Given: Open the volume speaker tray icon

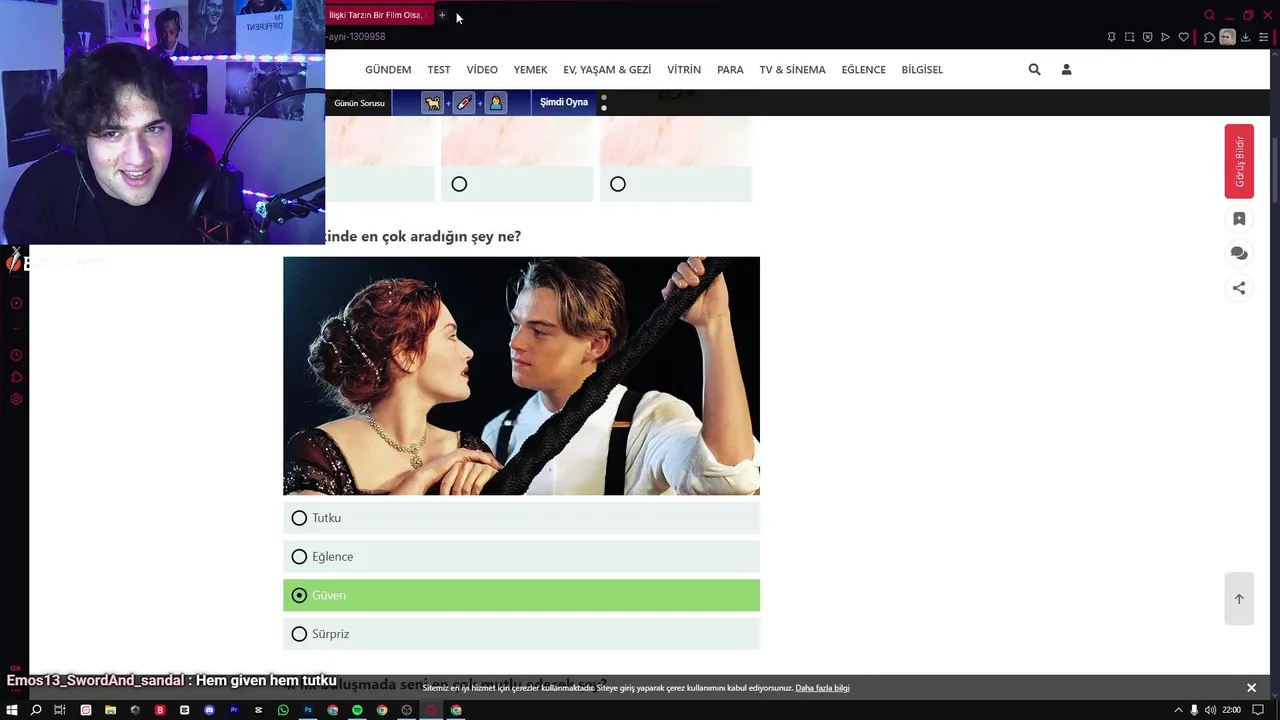Looking at the screenshot, I should (x=1210, y=710).
